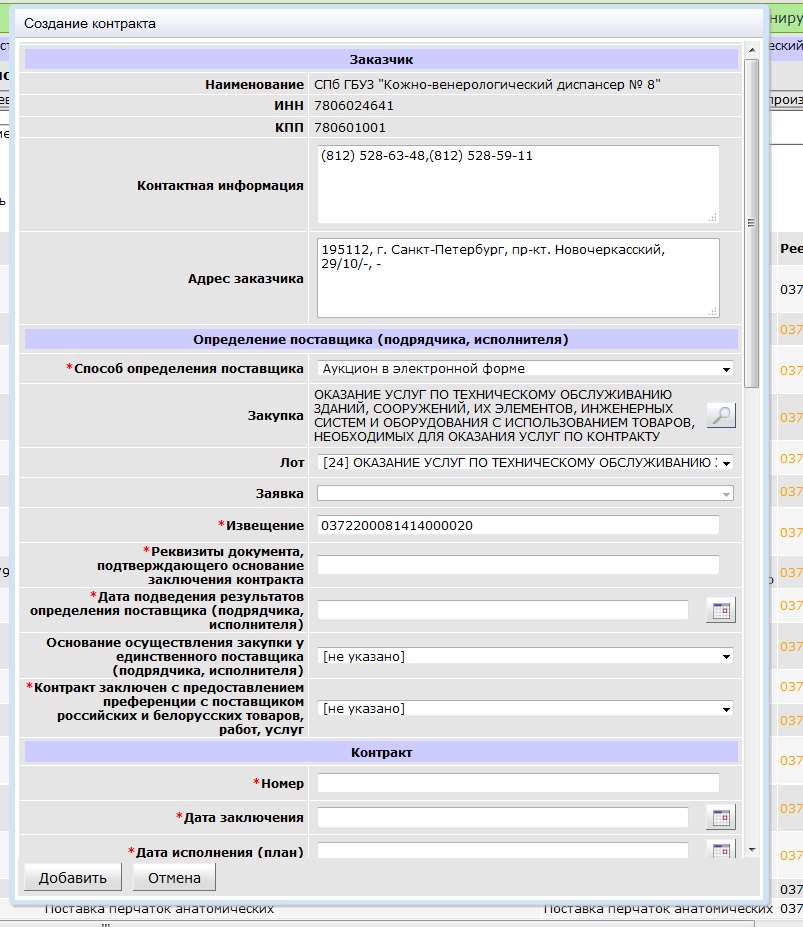The image size is (803, 927).
Task: Click the Добавить button
Action: 73,878
